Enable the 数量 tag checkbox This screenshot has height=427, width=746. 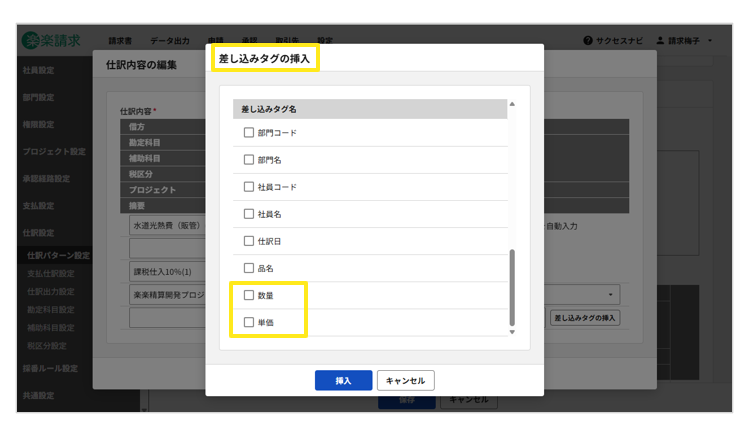click(x=249, y=295)
